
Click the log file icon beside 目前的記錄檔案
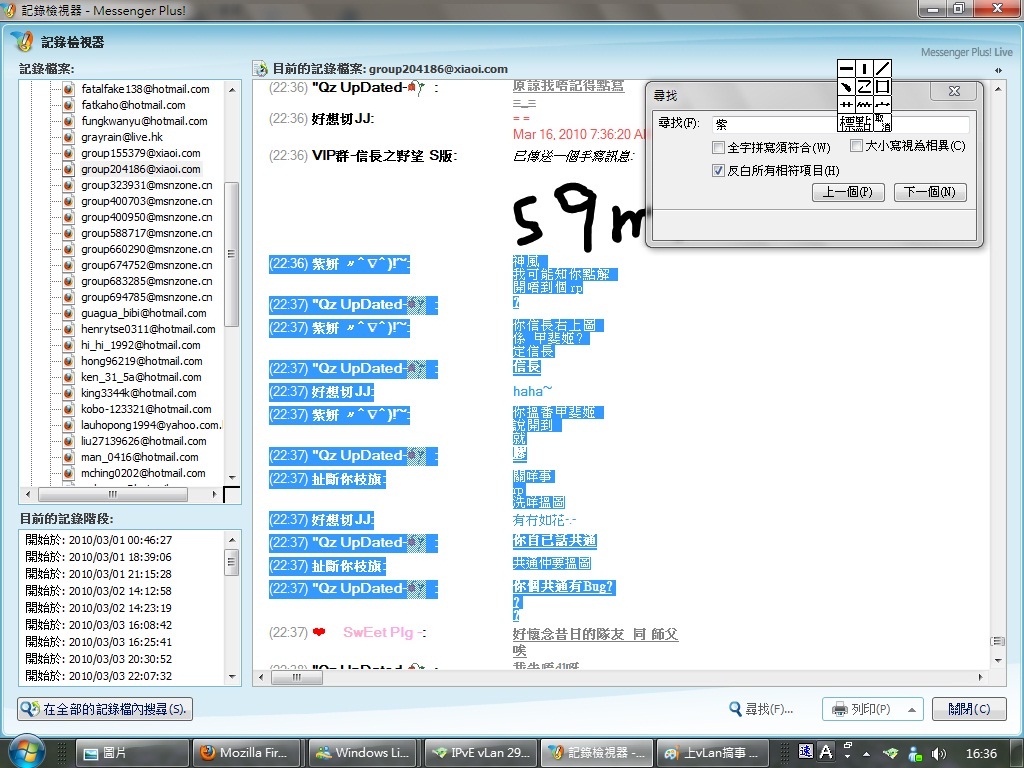click(x=261, y=69)
